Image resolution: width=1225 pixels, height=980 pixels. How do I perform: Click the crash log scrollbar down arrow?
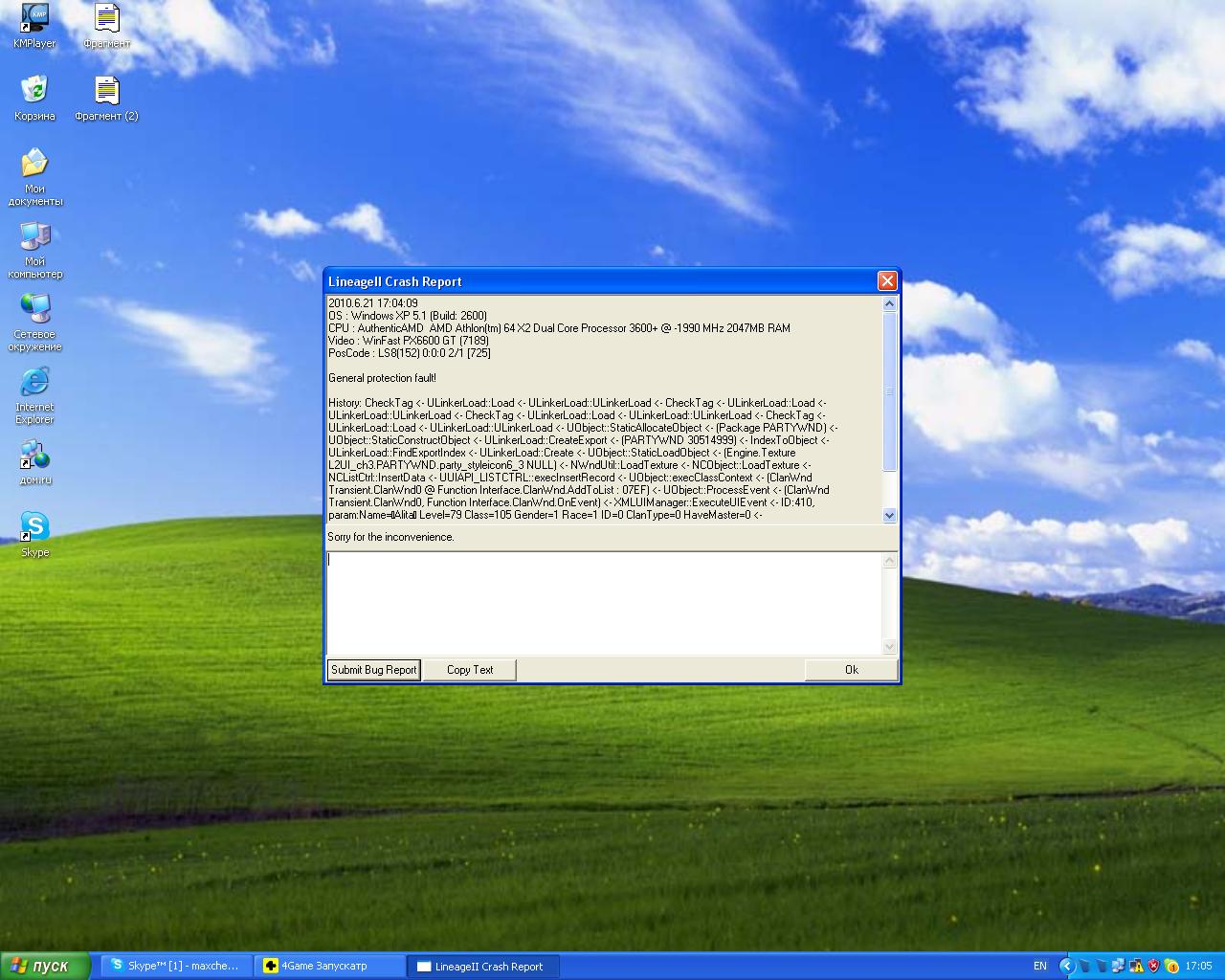889,515
